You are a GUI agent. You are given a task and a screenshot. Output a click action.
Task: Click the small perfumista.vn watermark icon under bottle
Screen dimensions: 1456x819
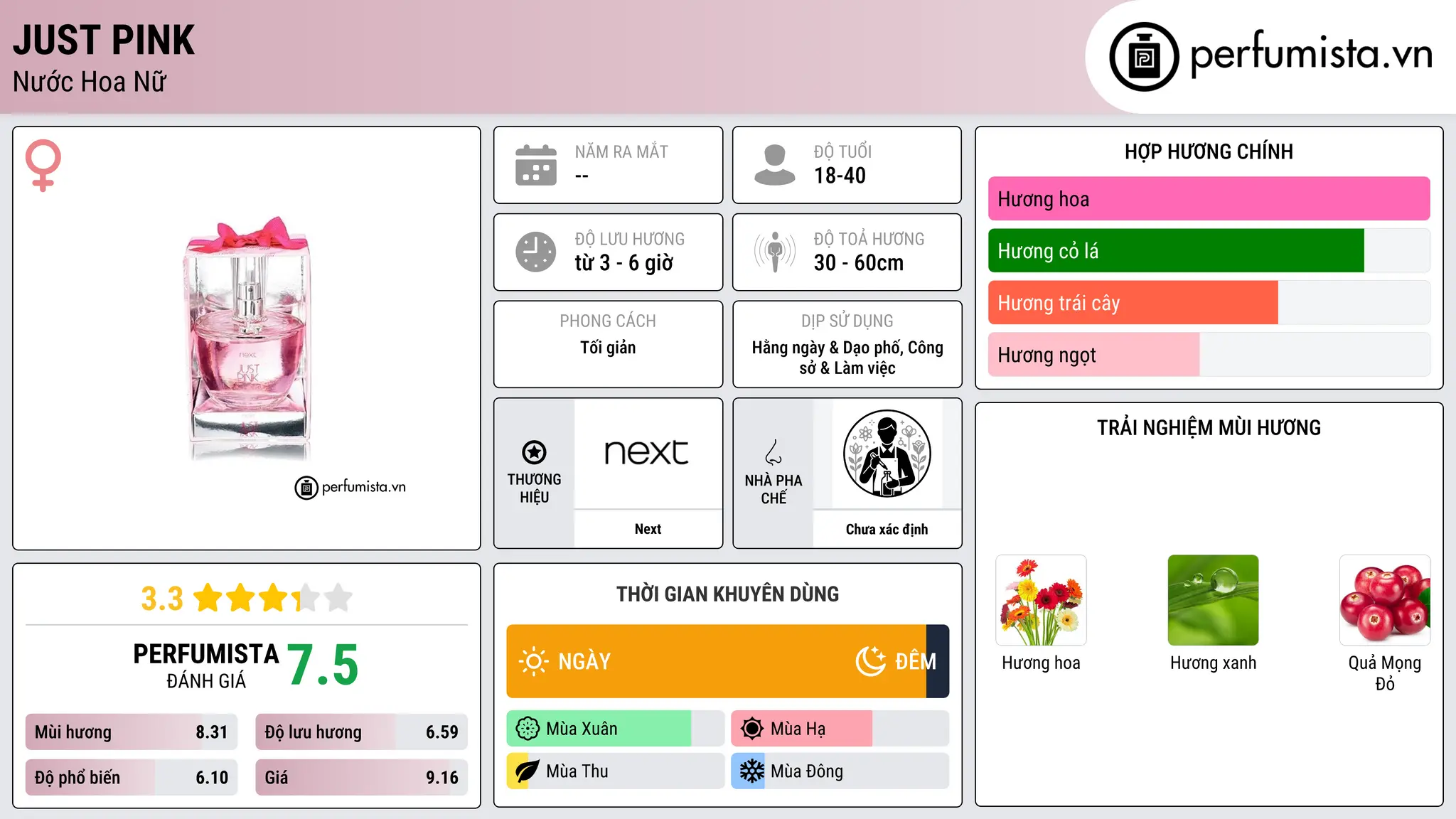pyautogui.click(x=306, y=488)
